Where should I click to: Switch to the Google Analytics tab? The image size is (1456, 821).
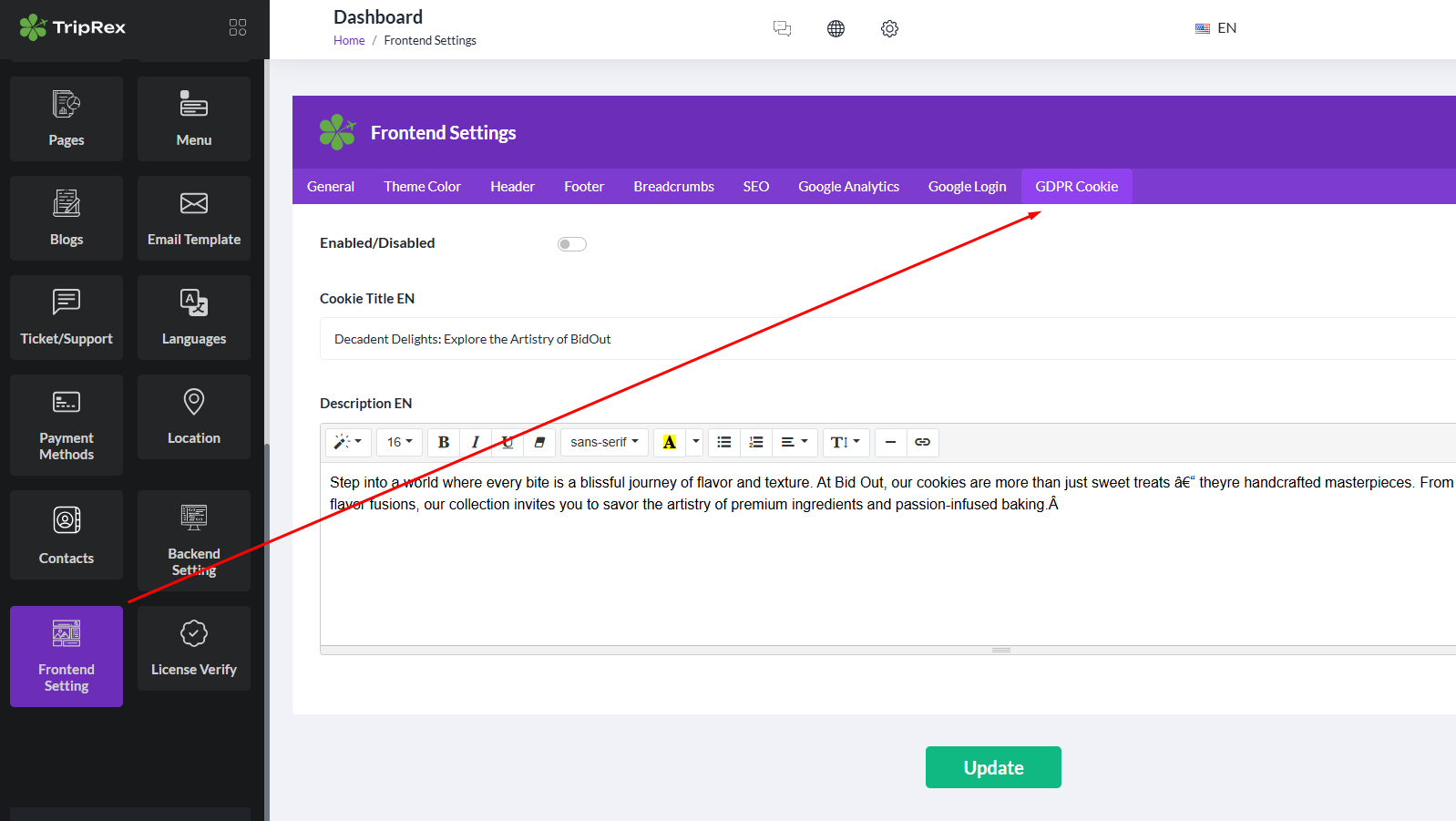848,186
